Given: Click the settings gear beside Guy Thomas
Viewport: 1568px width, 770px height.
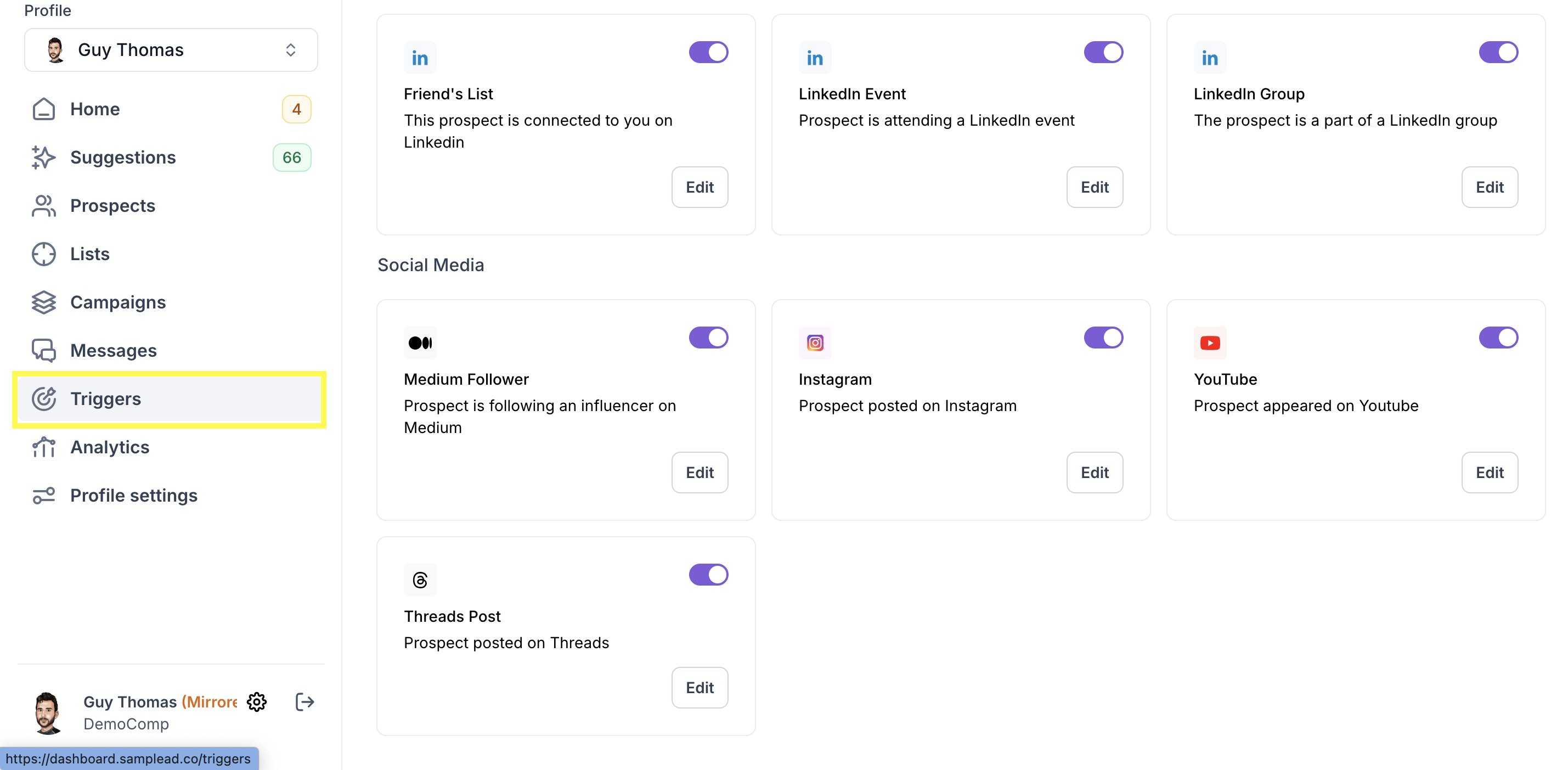Looking at the screenshot, I should [x=257, y=702].
